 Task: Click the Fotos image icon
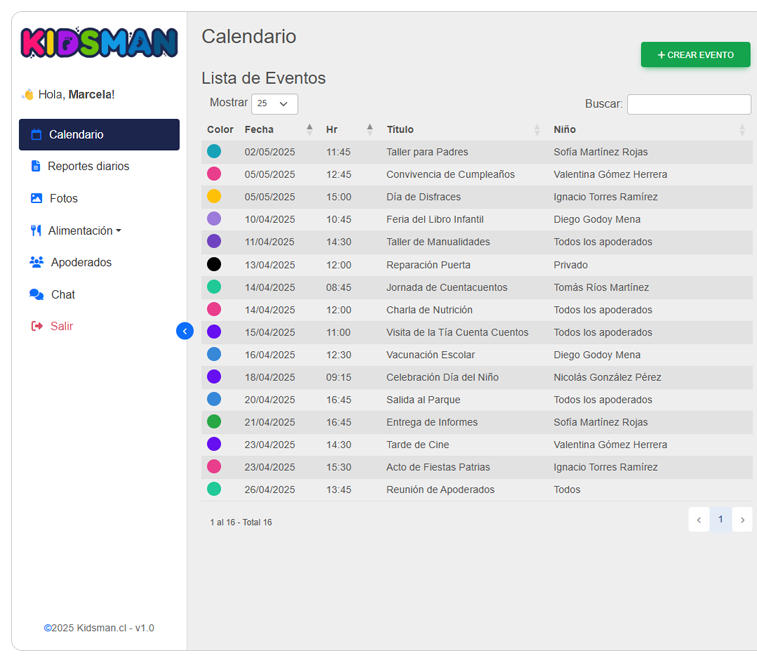pos(36,198)
